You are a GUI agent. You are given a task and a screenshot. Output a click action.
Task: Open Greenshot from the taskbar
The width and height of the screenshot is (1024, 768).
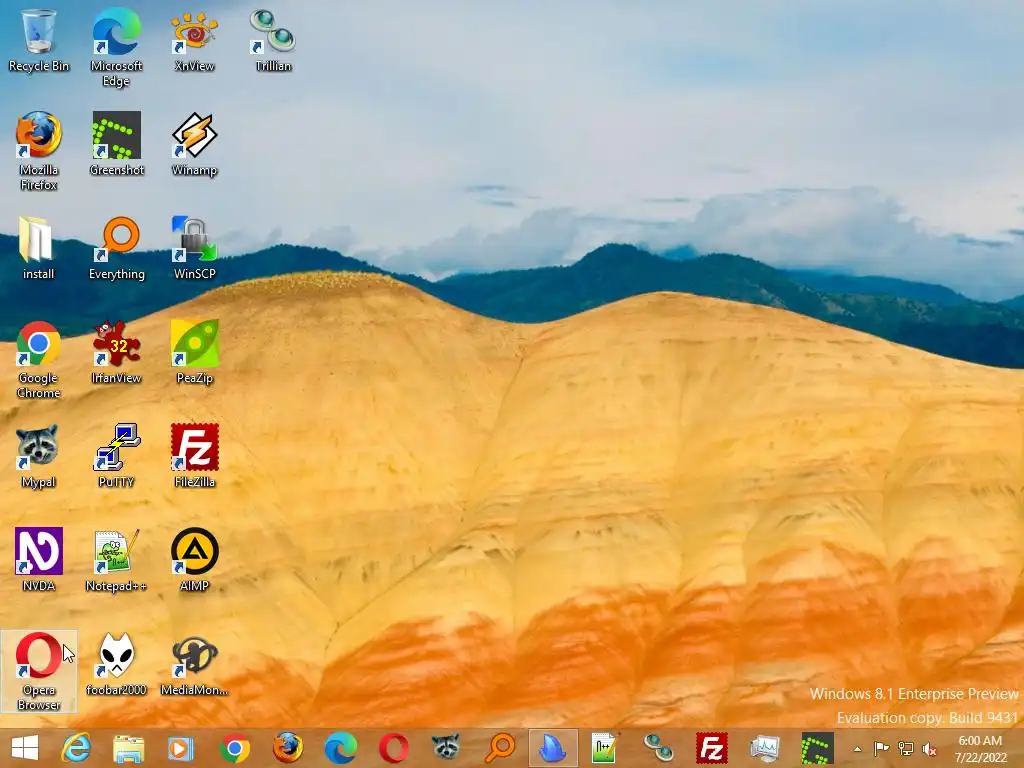[x=818, y=748]
